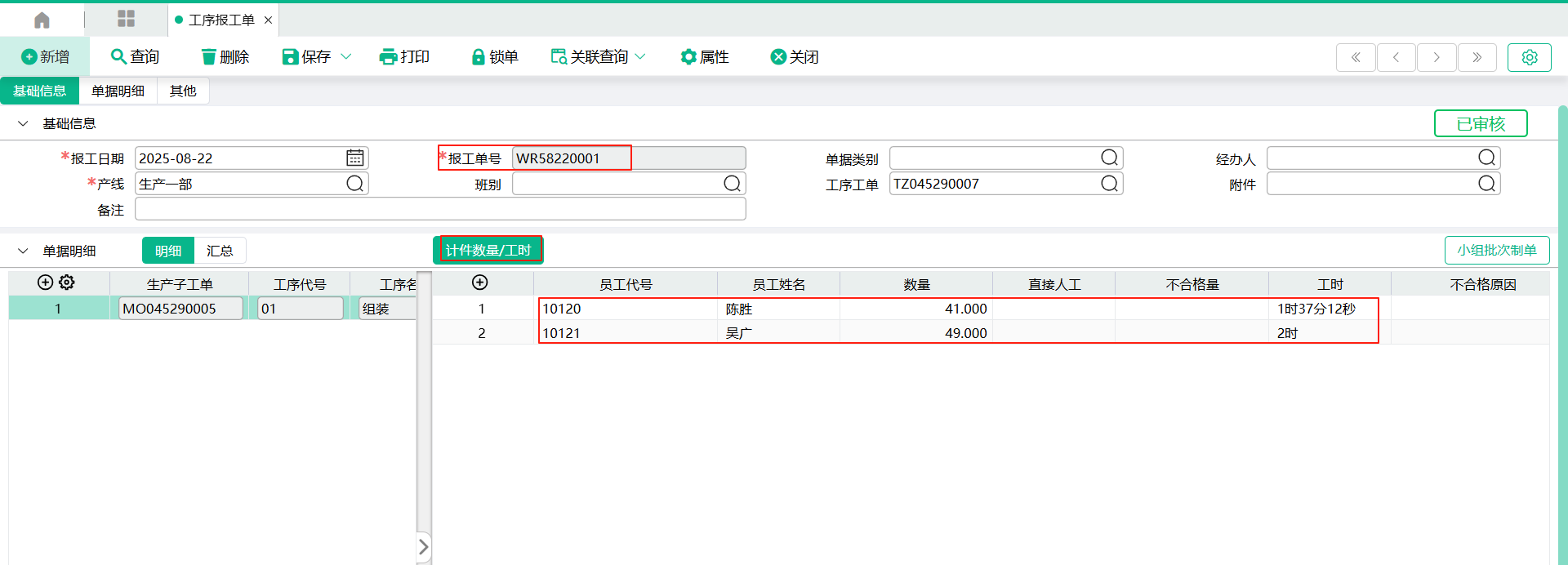
Task: Click the 小组批次制单 button
Action: 1496,250
